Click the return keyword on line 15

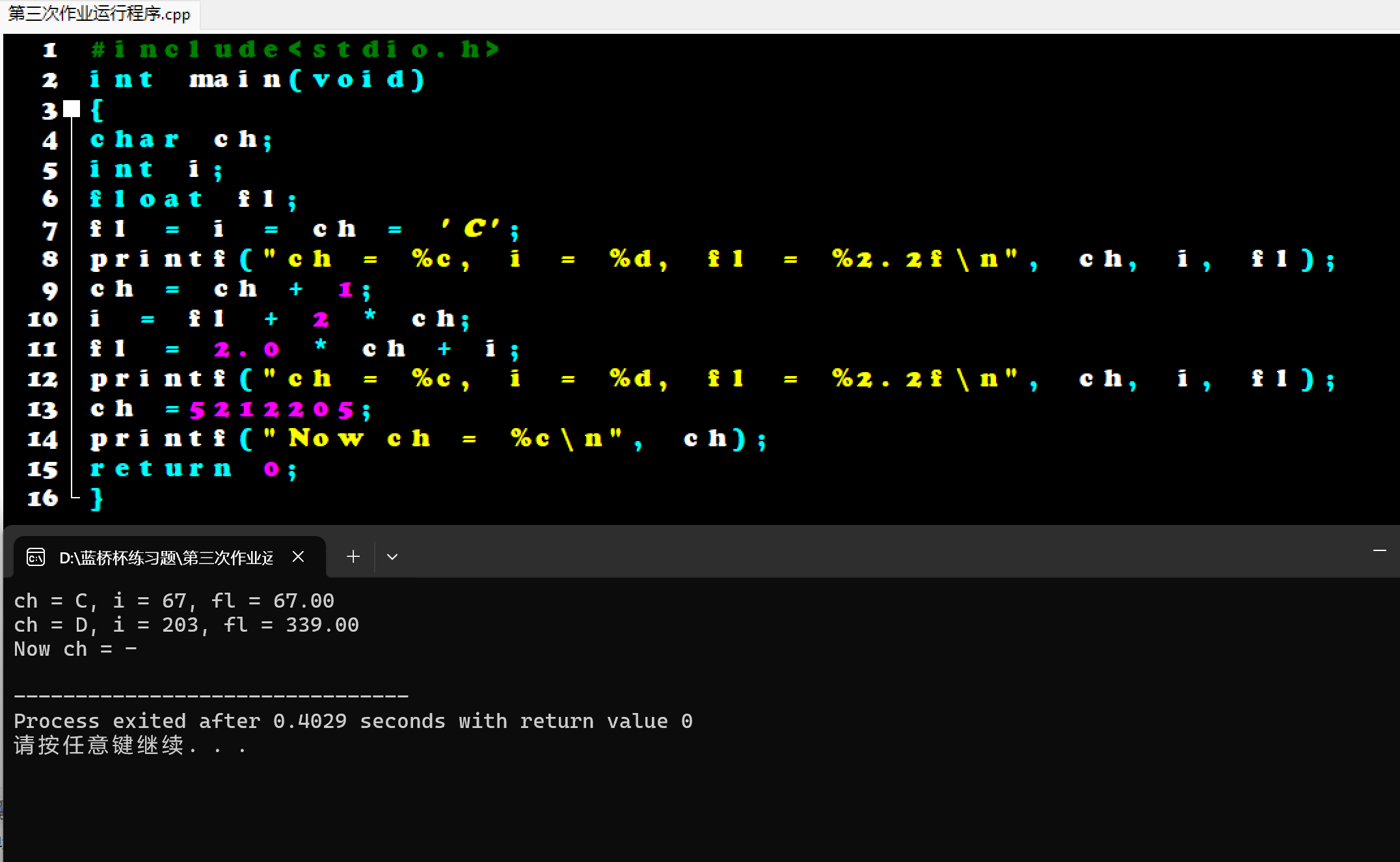(x=161, y=468)
